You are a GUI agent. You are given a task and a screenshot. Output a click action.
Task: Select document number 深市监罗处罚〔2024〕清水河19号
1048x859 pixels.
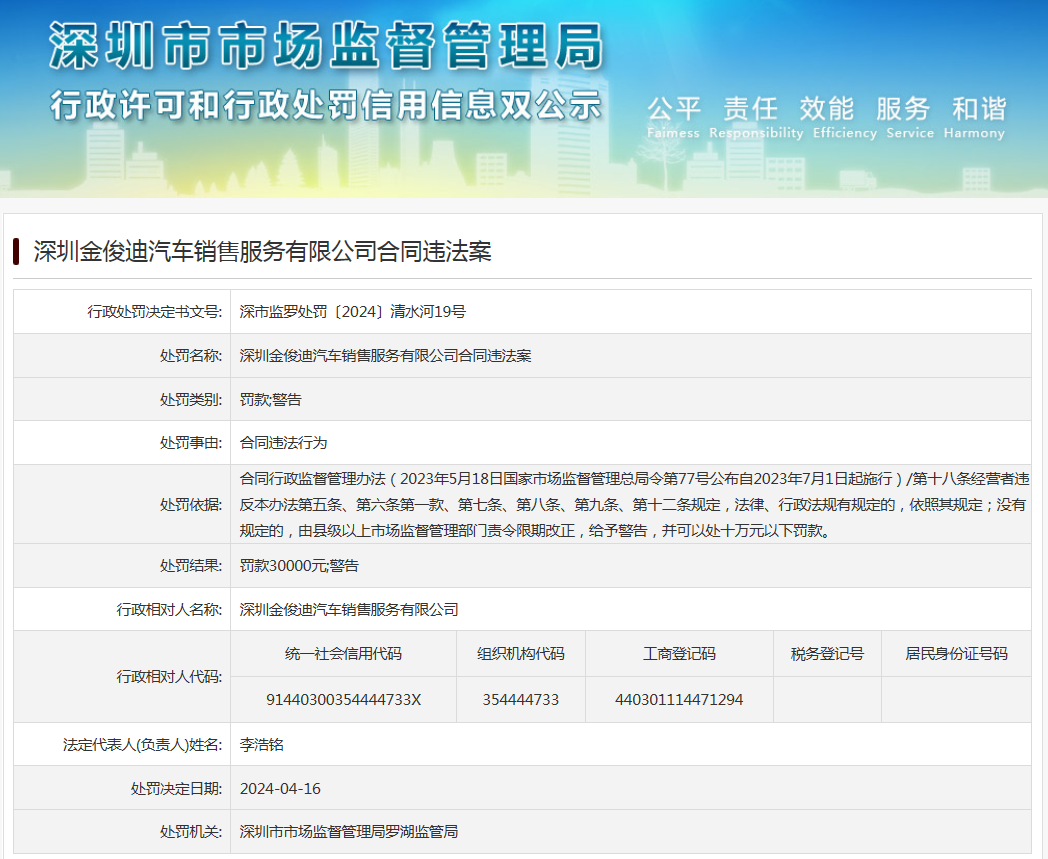click(353, 312)
